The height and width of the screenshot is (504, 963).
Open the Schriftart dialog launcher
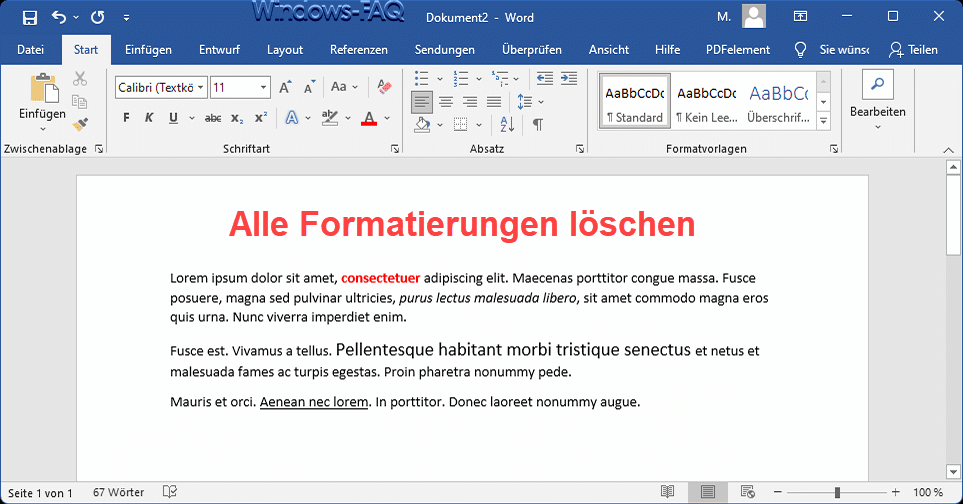[x=395, y=149]
